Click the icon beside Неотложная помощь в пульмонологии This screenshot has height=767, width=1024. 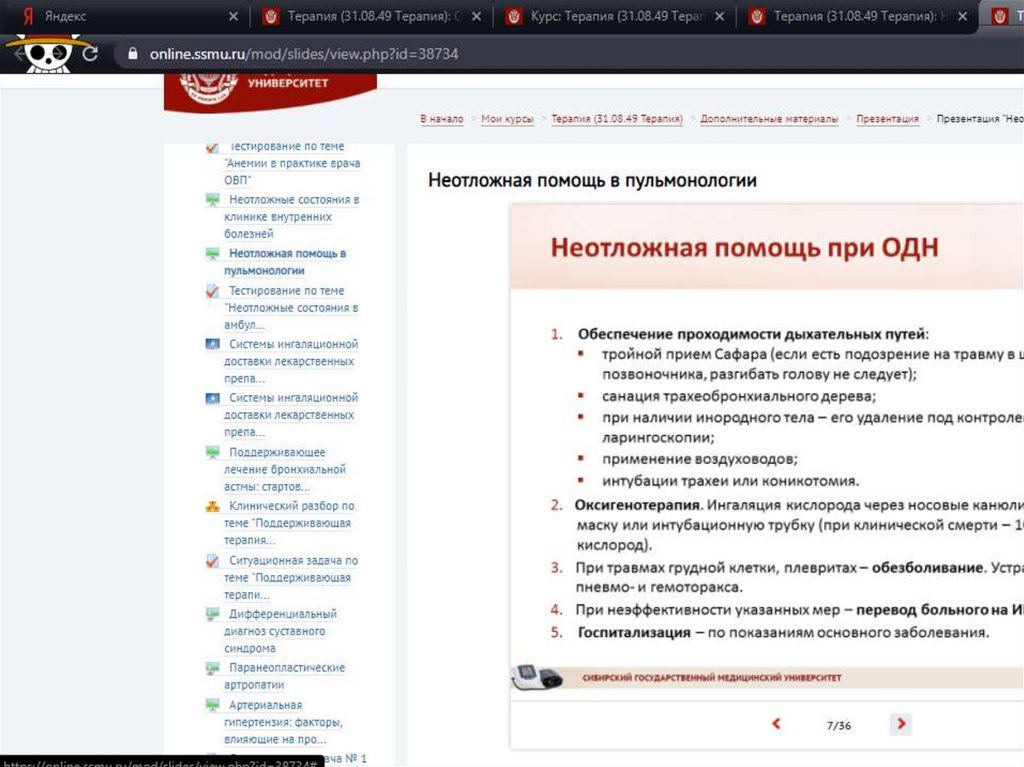[x=212, y=253]
